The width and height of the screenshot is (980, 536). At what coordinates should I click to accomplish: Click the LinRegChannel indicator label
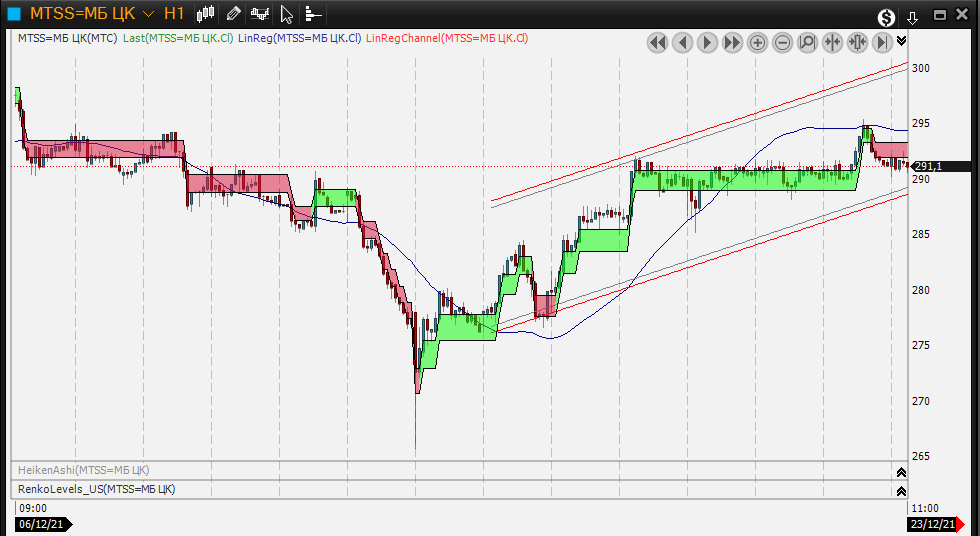[447, 38]
